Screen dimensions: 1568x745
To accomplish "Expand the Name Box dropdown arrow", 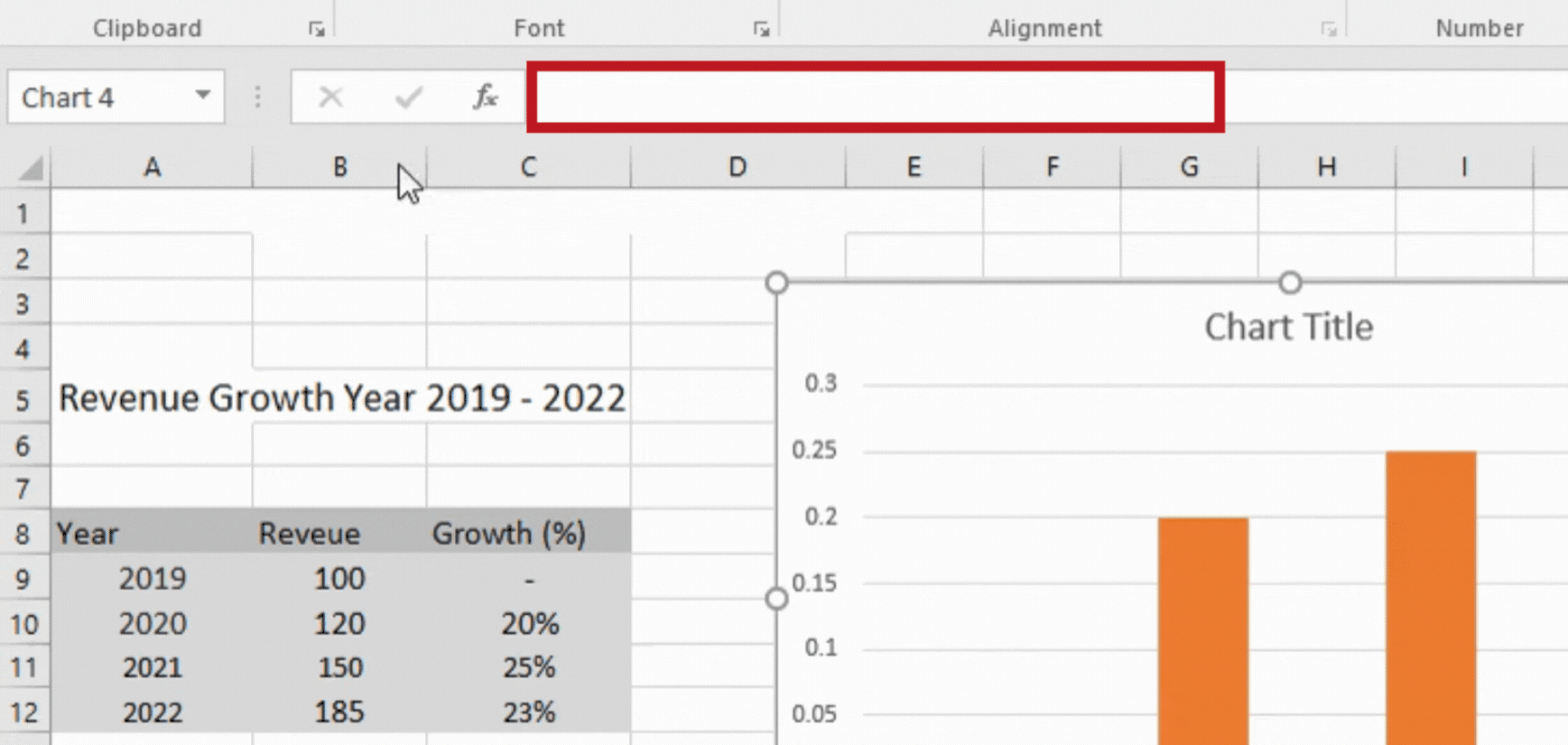I will click(x=203, y=95).
